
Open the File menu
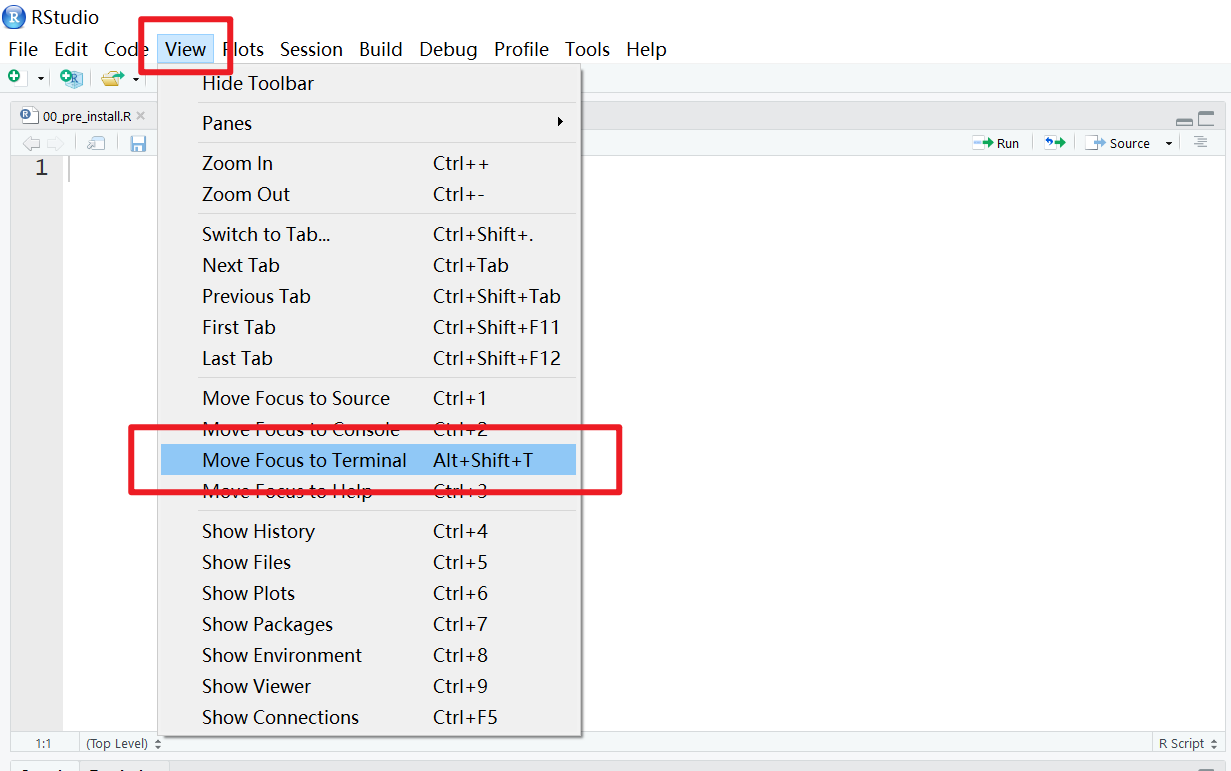coord(23,49)
